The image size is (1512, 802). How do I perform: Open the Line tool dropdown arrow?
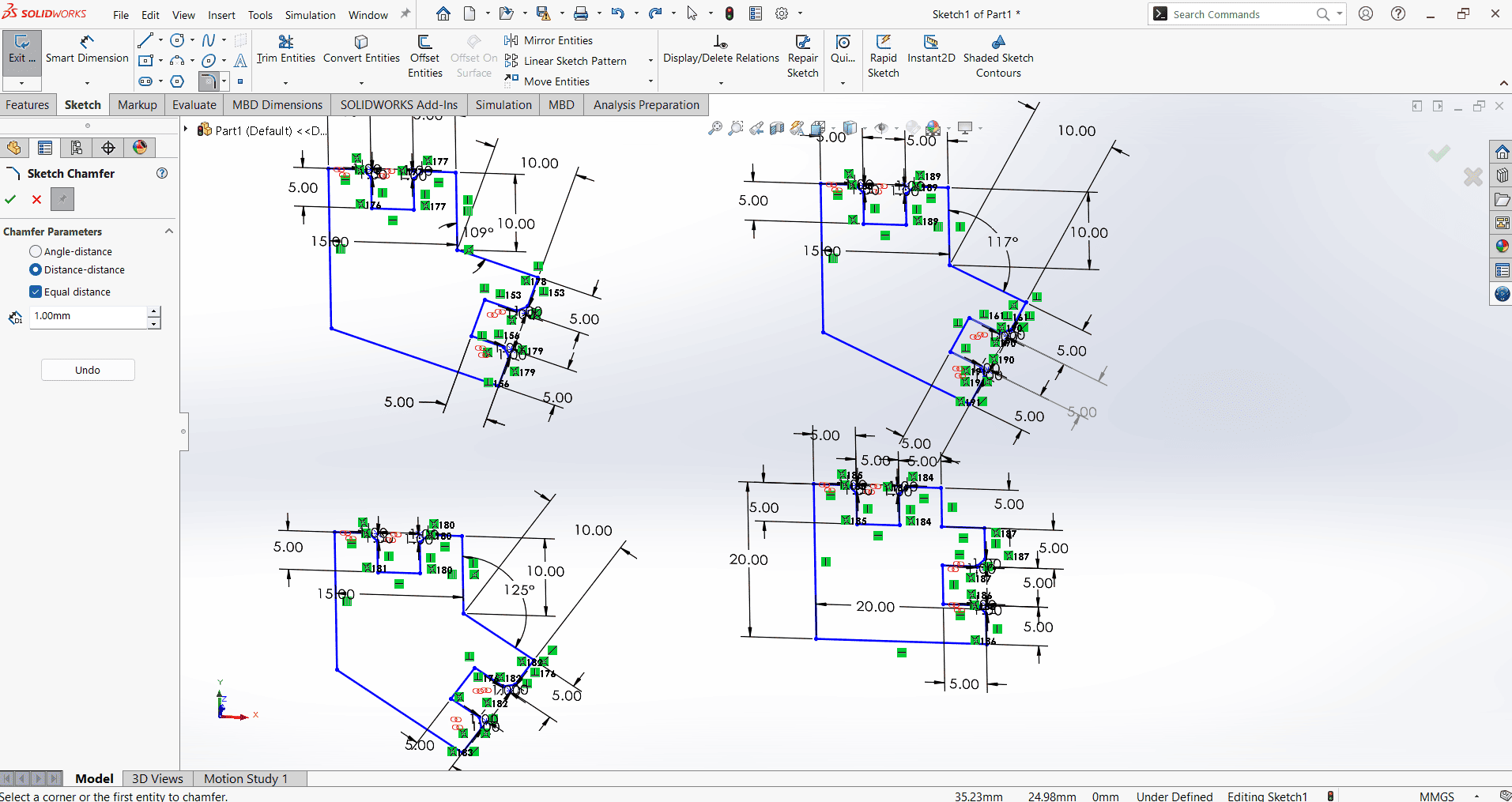160,40
